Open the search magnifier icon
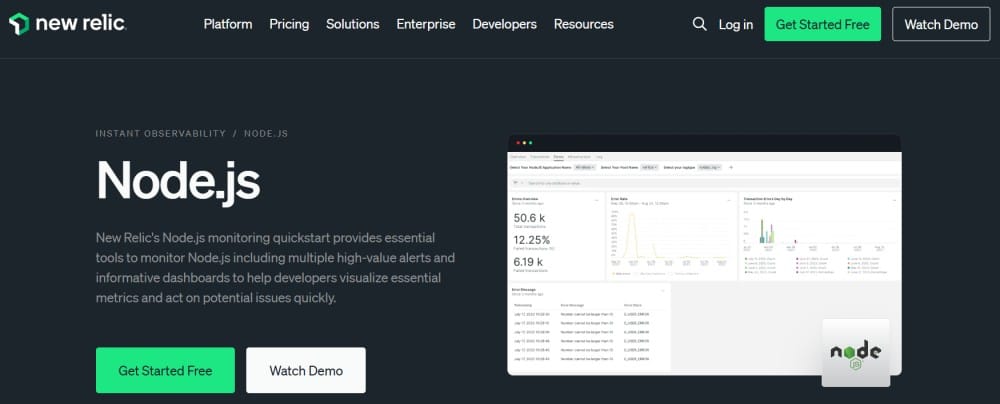The height and width of the screenshot is (404, 1000). [699, 24]
